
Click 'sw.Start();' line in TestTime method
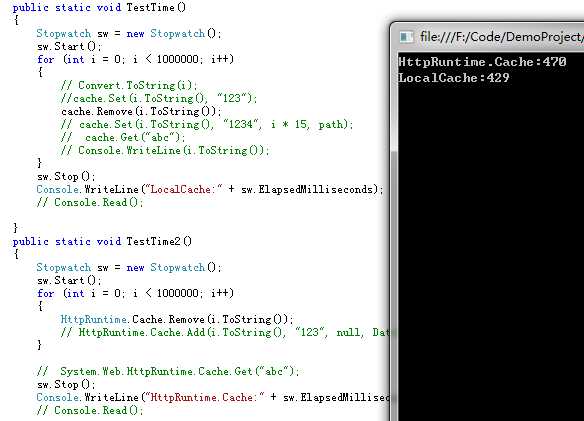click(69, 47)
